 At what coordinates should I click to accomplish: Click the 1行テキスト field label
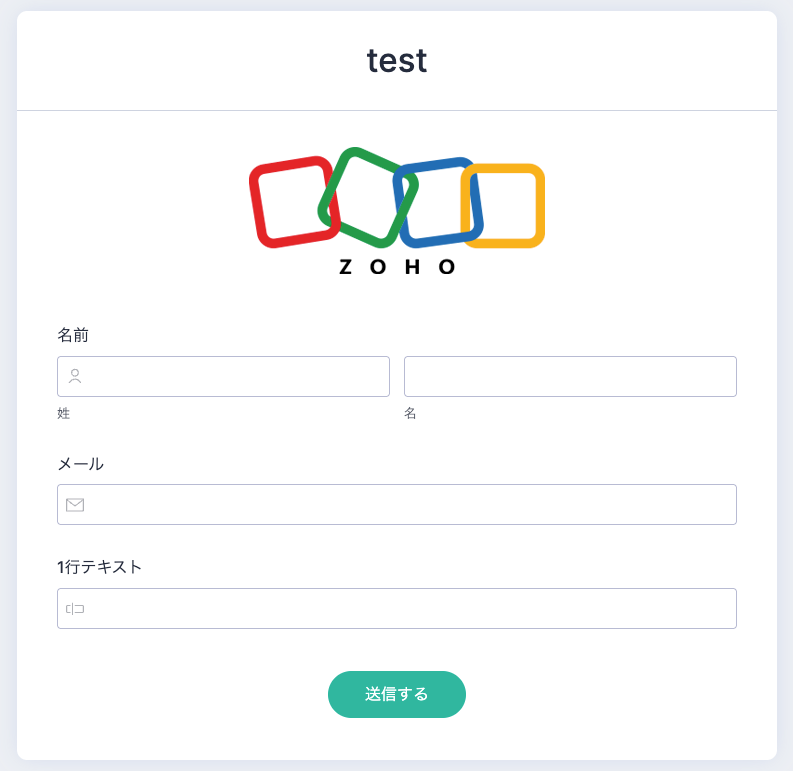100,567
